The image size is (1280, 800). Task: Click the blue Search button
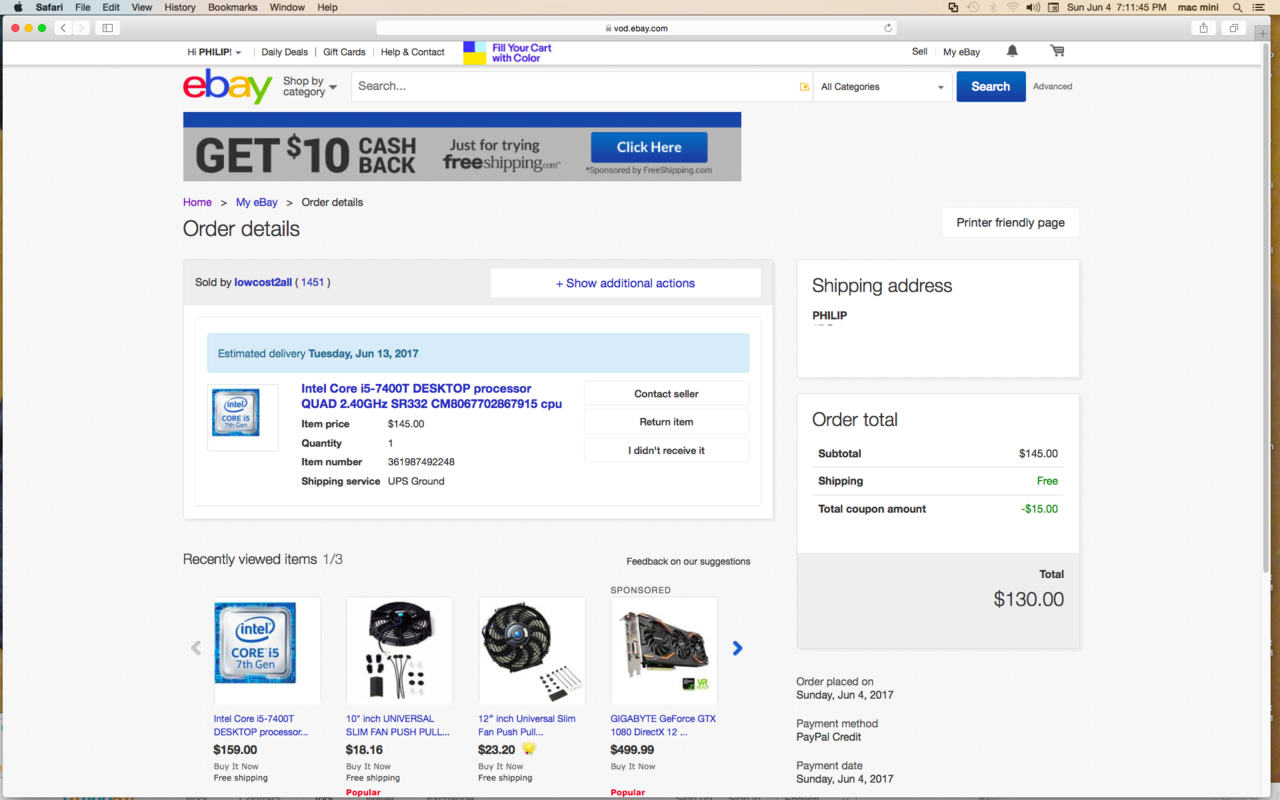point(991,87)
